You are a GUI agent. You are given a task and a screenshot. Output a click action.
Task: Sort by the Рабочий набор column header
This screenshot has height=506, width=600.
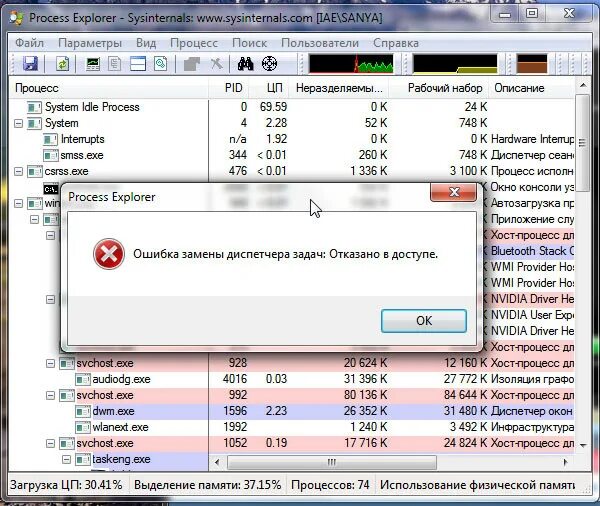439,88
